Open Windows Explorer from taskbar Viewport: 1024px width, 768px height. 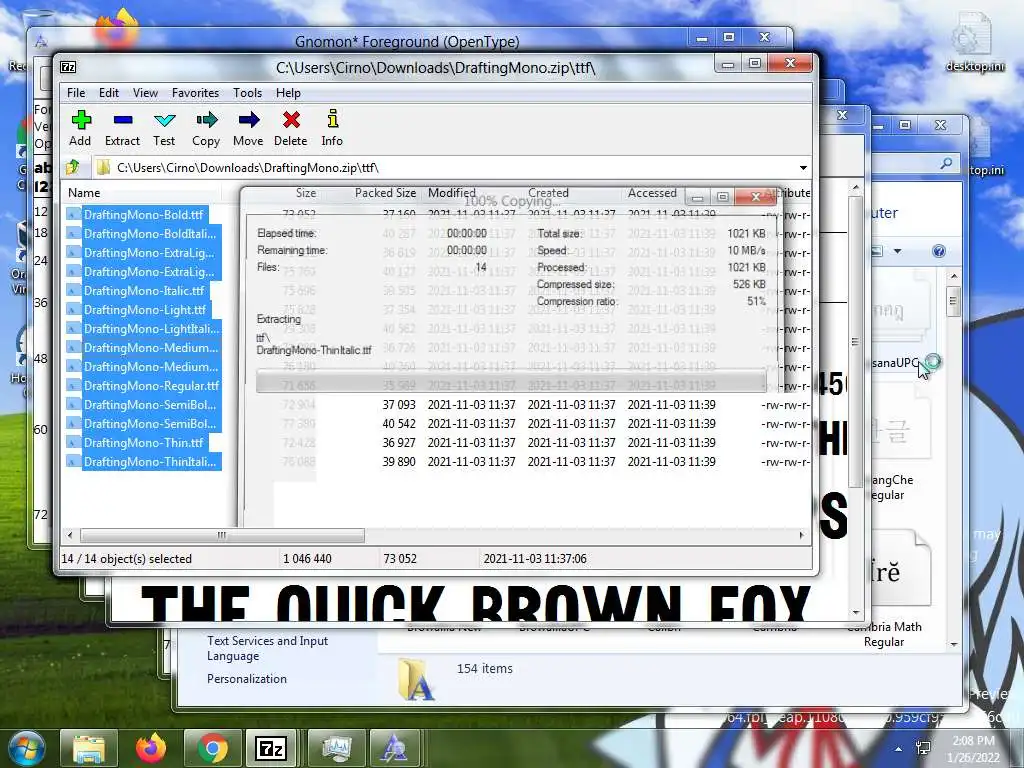[89, 748]
